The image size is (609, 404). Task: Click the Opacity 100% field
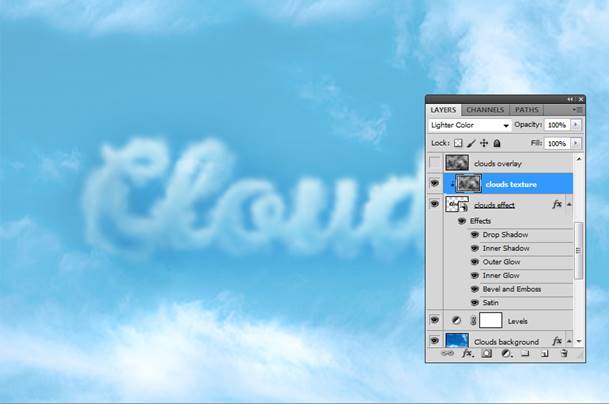pos(557,125)
